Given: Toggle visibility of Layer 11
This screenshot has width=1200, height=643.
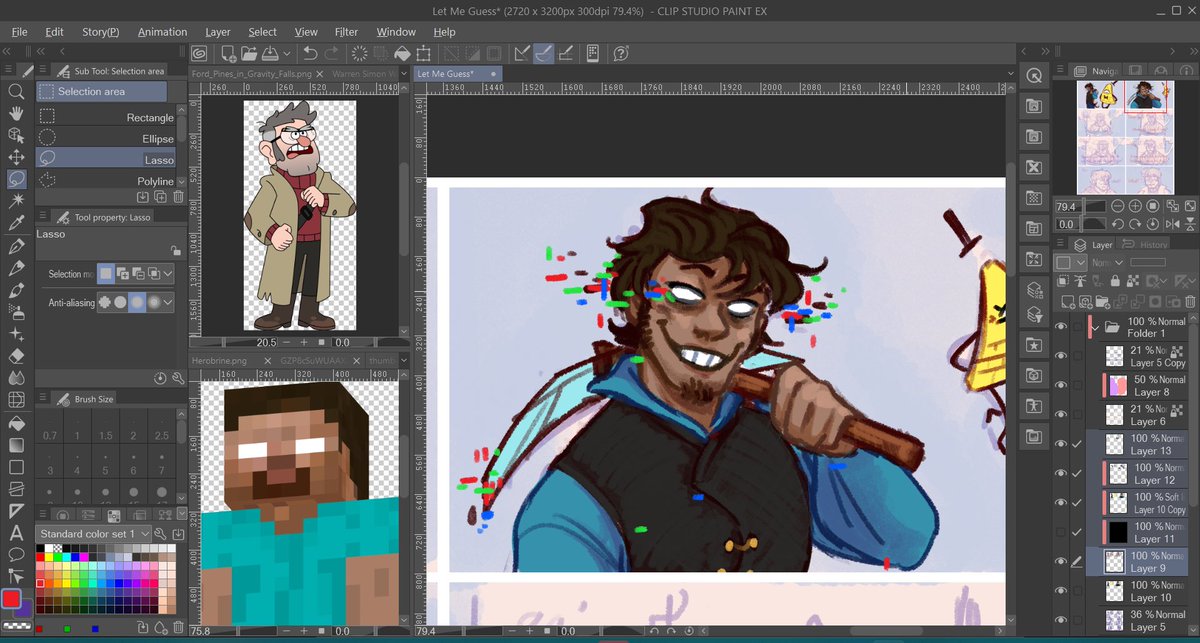Looking at the screenshot, I should tap(1061, 532).
